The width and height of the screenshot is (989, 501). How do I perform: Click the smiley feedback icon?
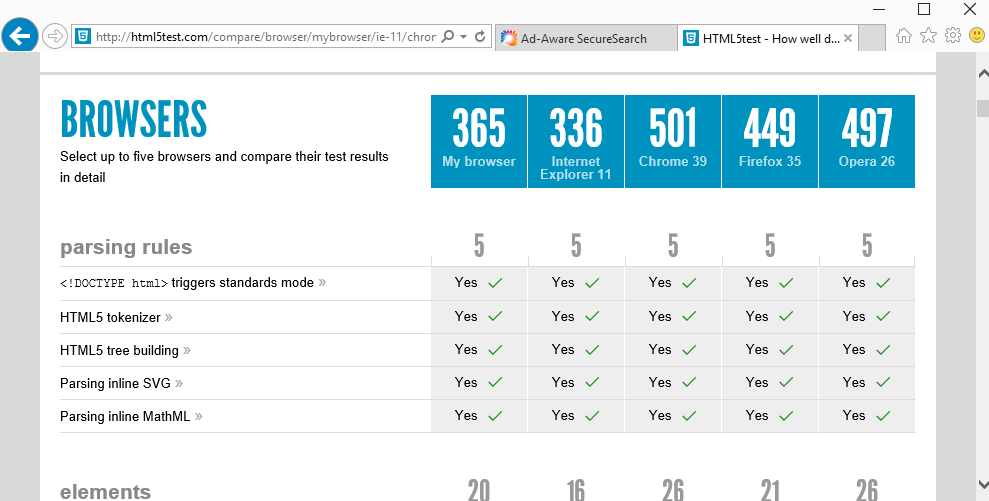977,35
